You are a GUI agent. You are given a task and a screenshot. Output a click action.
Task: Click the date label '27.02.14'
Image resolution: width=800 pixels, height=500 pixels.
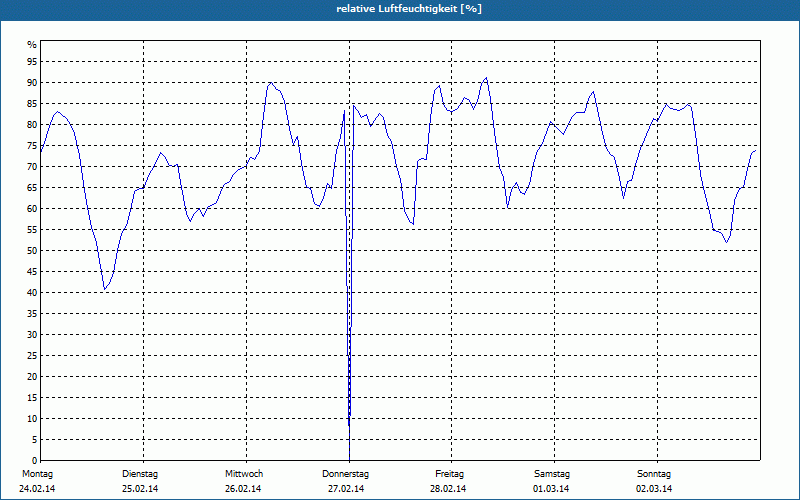346,489
